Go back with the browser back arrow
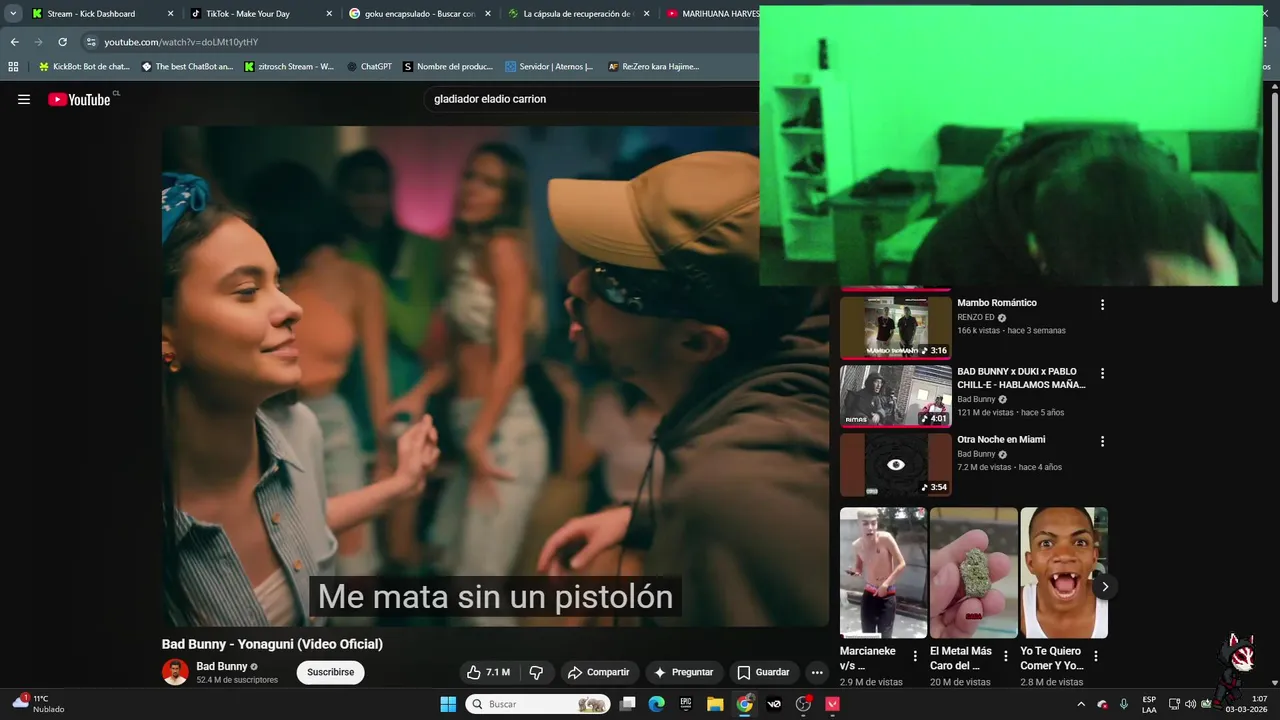The image size is (1280, 720). [14, 42]
